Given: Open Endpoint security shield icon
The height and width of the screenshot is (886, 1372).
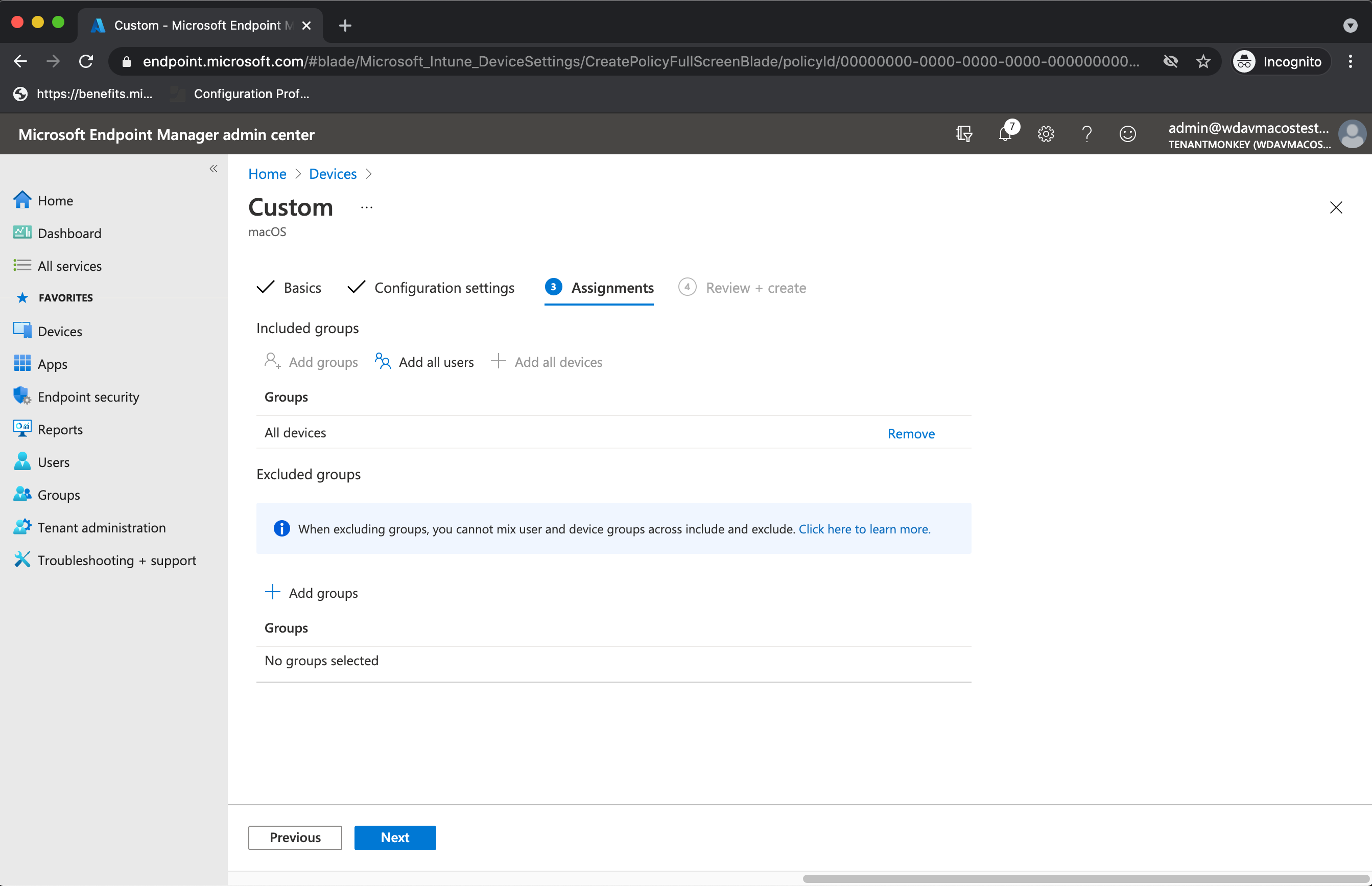Looking at the screenshot, I should pos(22,396).
